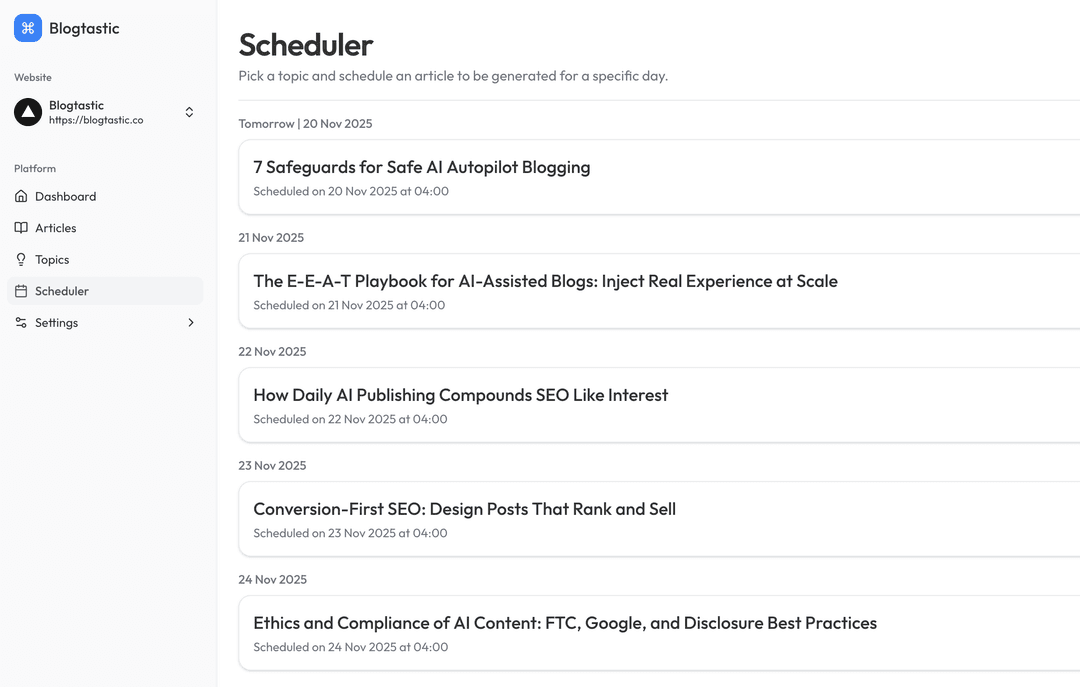This screenshot has width=1080, height=687.
Task: Select the Dashboard home icon
Action: pyautogui.click(x=21, y=196)
